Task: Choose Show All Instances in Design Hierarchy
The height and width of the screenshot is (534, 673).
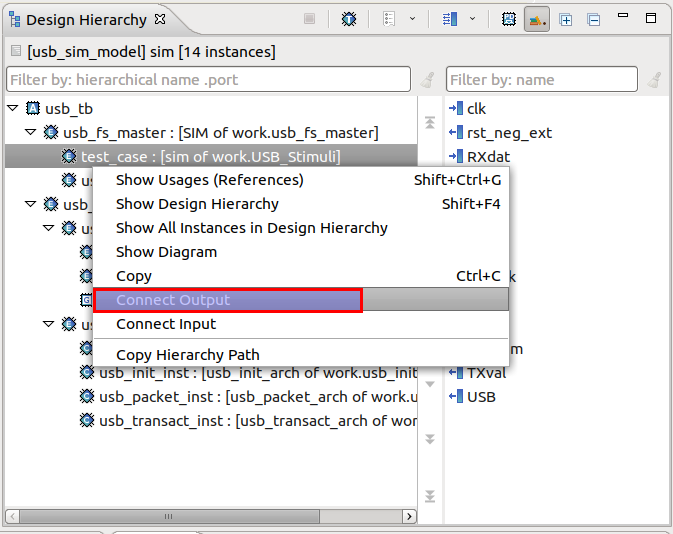Action: [301, 228]
